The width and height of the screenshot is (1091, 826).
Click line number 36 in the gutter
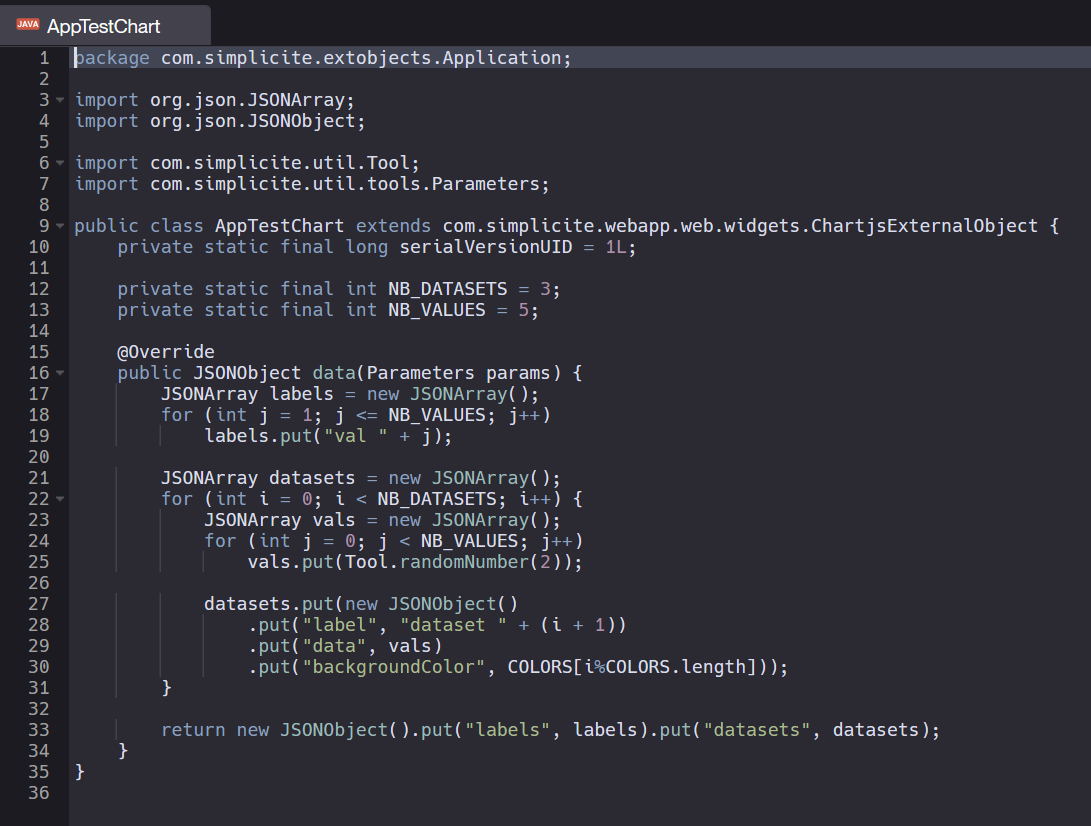tap(38, 793)
